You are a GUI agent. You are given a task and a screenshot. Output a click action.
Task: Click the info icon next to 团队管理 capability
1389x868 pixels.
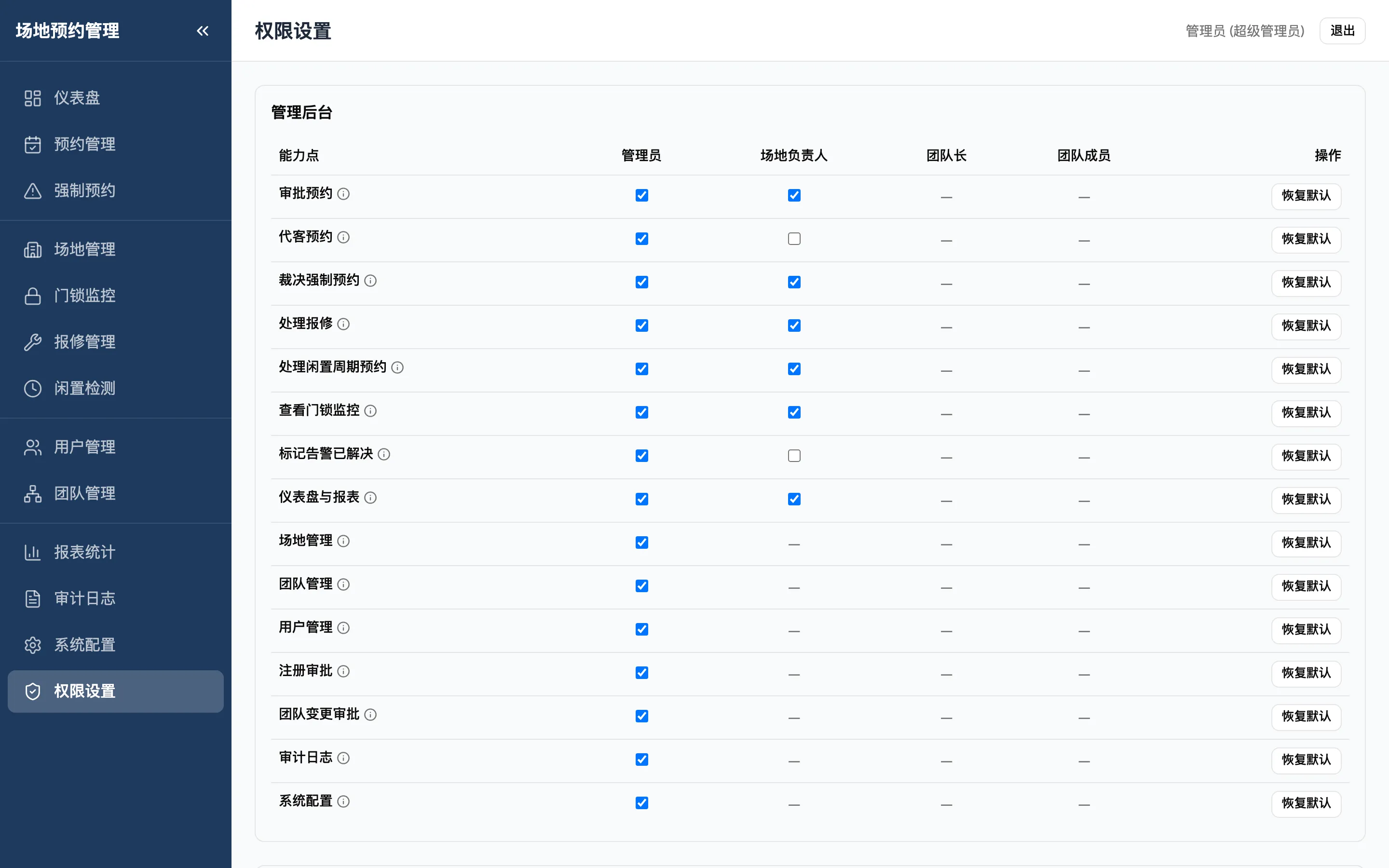pos(343,584)
